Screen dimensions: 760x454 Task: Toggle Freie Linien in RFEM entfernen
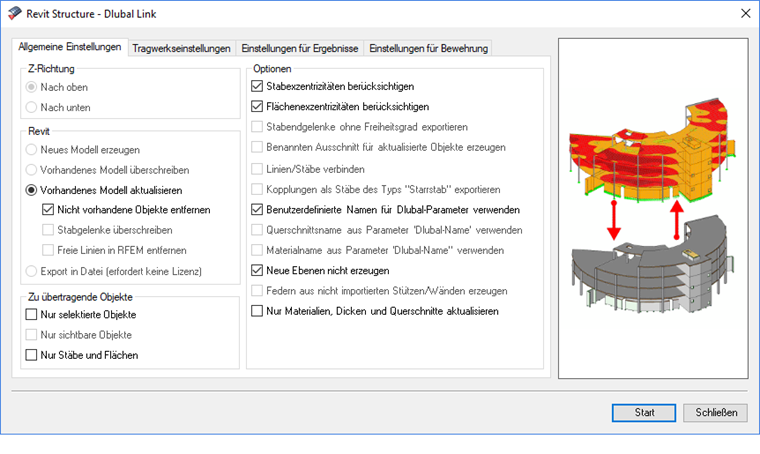pyautogui.click(x=48, y=250)
